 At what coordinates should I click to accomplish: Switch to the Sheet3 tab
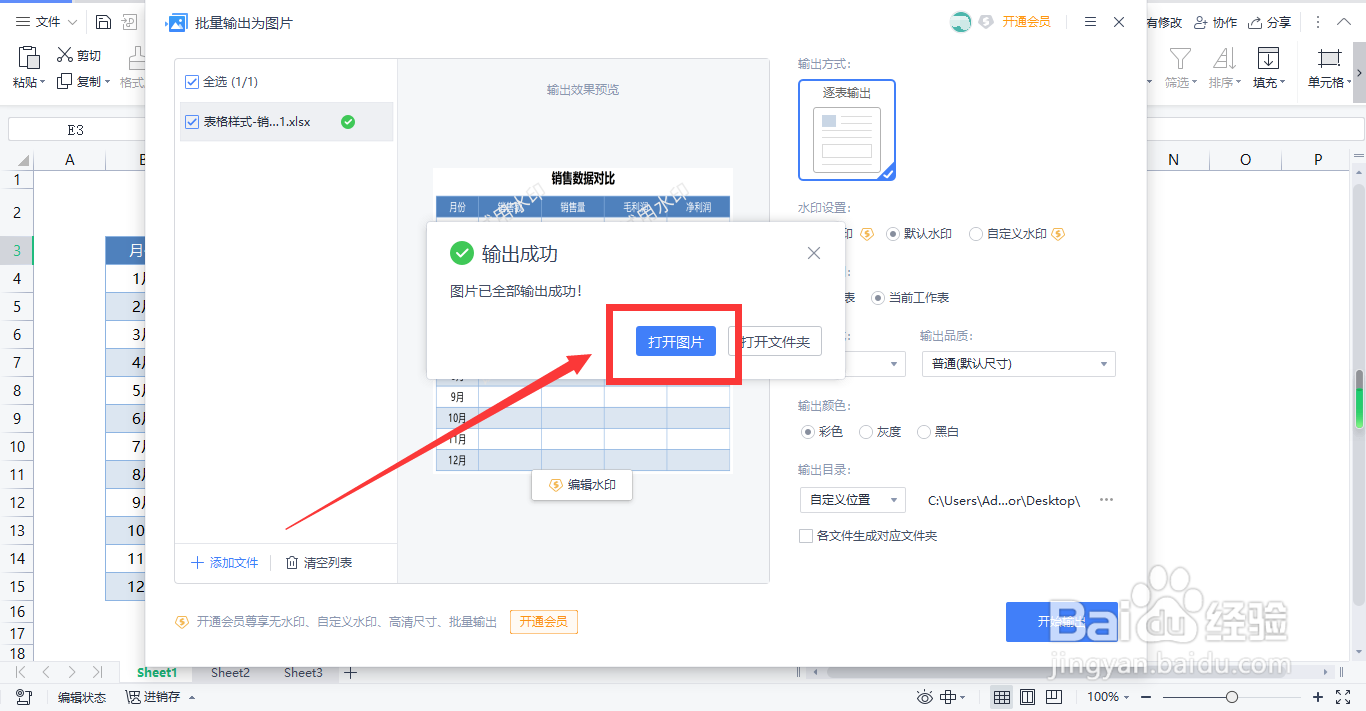pos(302,672)
